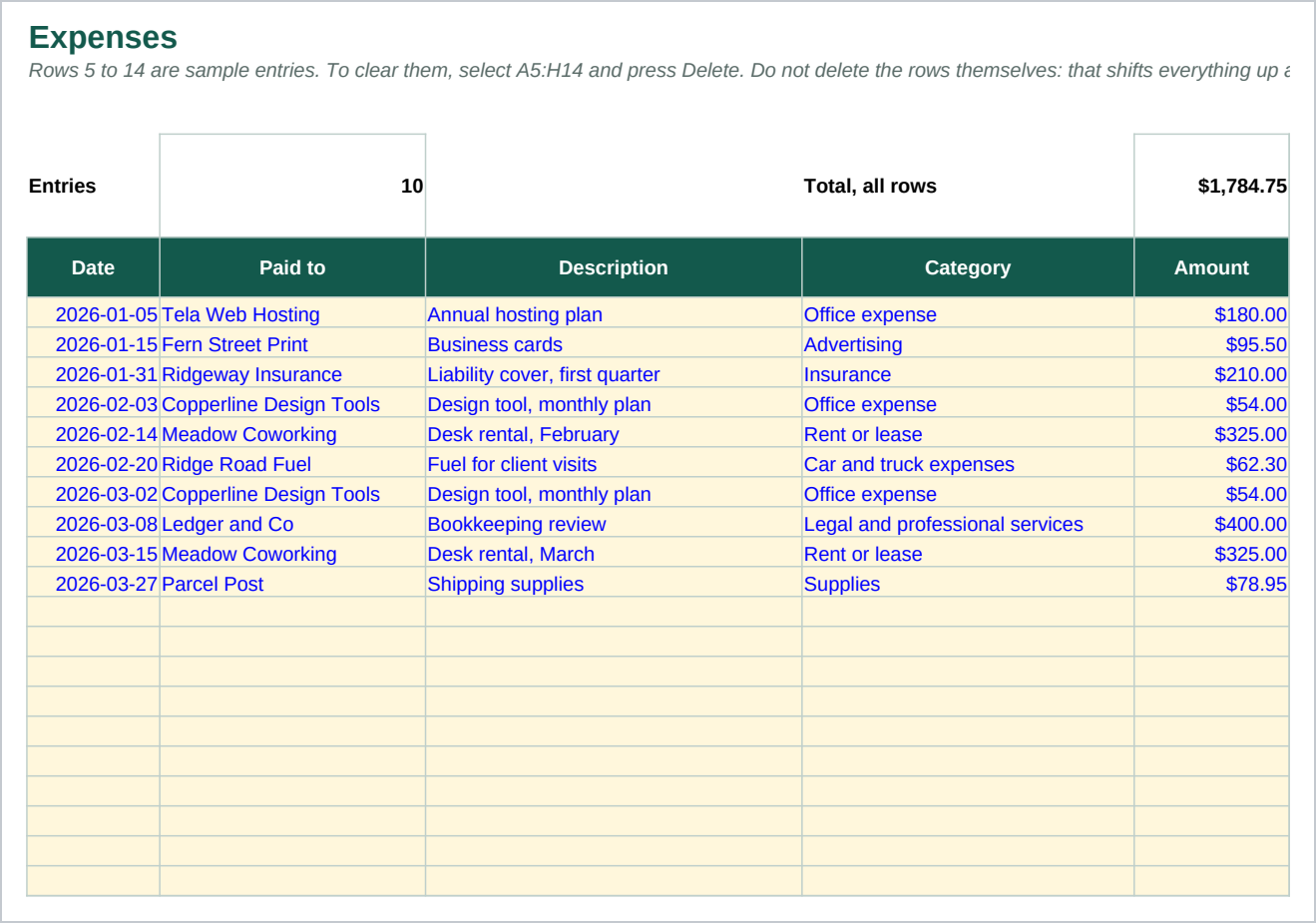Select 'Legal and professional services' cell

pos(968,524)
